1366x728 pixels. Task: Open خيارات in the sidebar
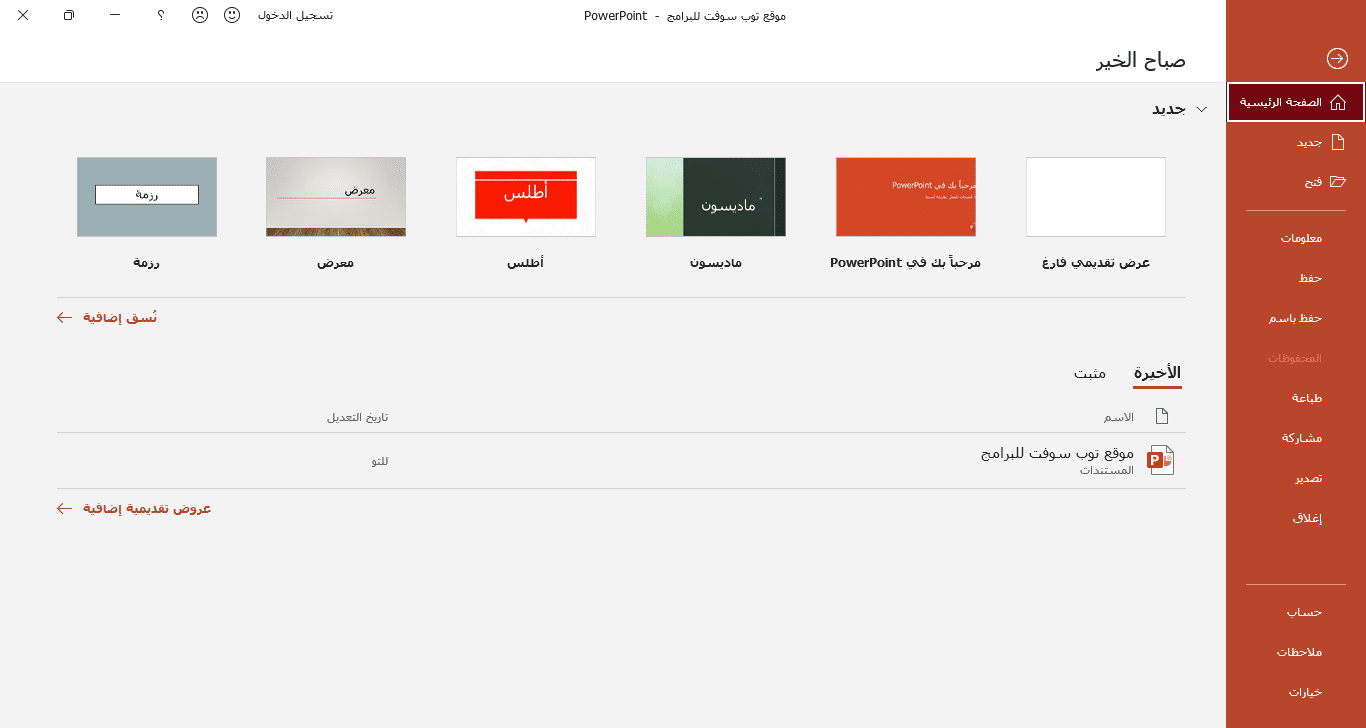click(x=1305, y=692)
